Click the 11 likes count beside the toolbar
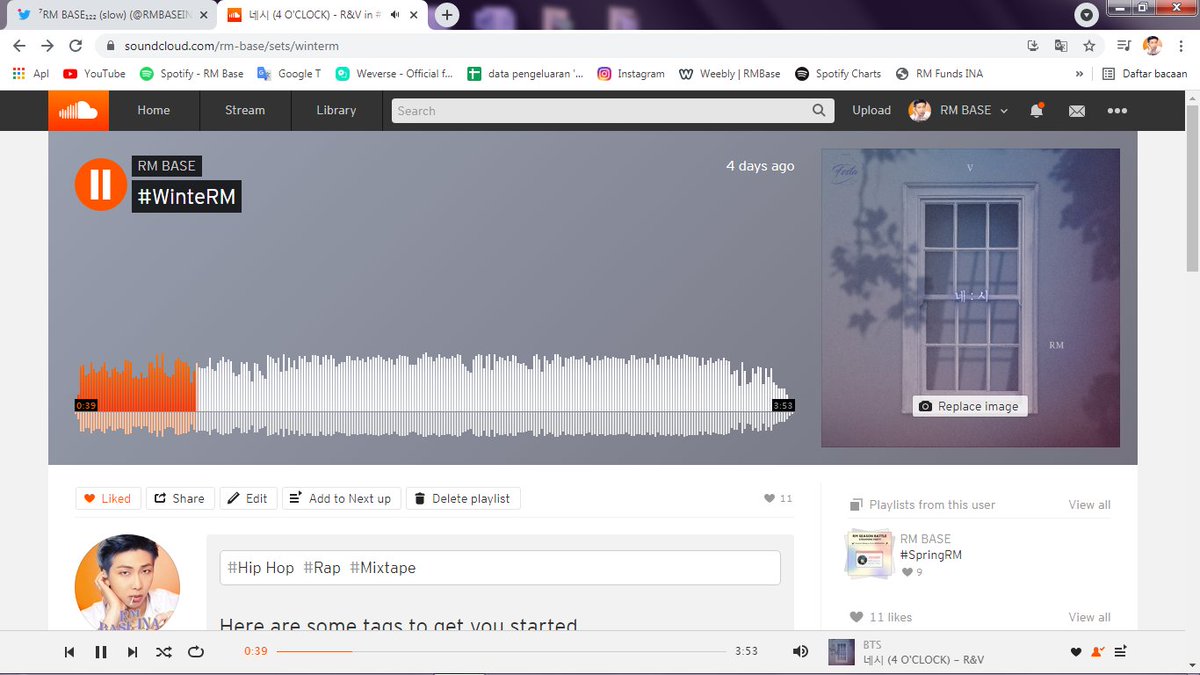The height and width of the screenshot is (675, 1200). (x=778, y=498)
